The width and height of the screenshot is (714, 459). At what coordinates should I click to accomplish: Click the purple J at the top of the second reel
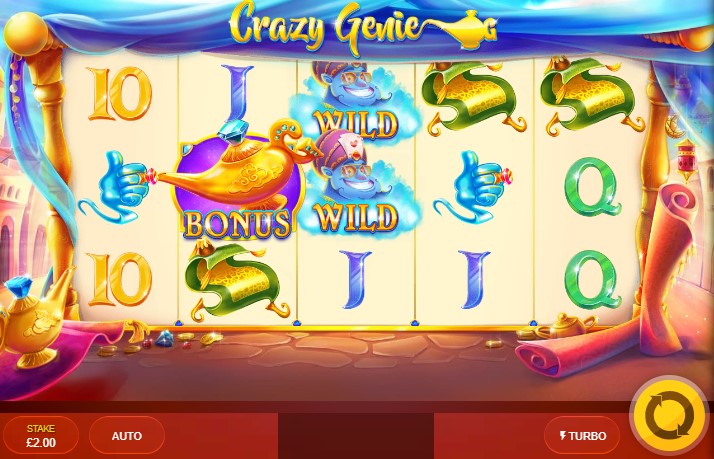coord(237,93)
